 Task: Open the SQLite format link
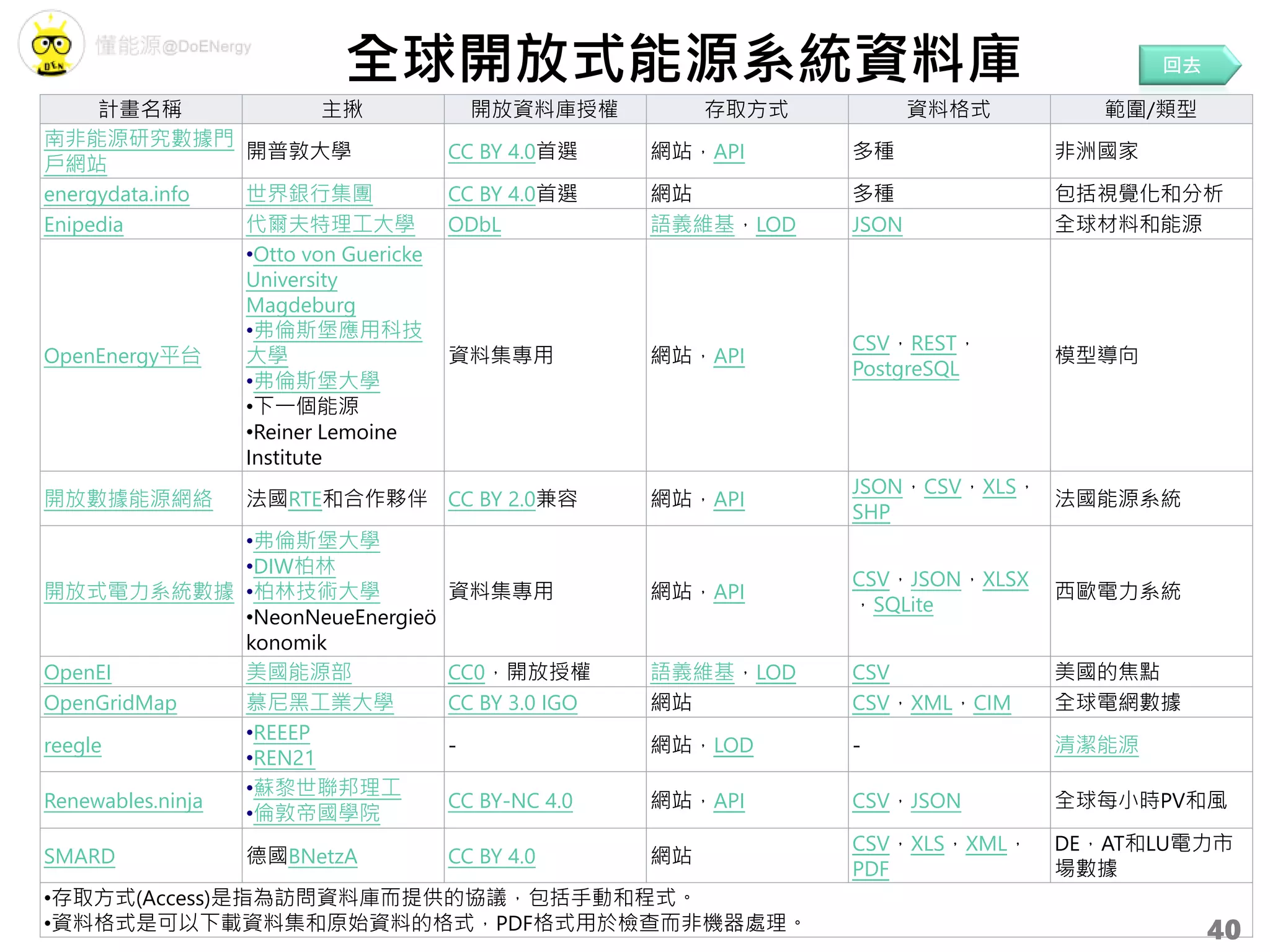904,604
